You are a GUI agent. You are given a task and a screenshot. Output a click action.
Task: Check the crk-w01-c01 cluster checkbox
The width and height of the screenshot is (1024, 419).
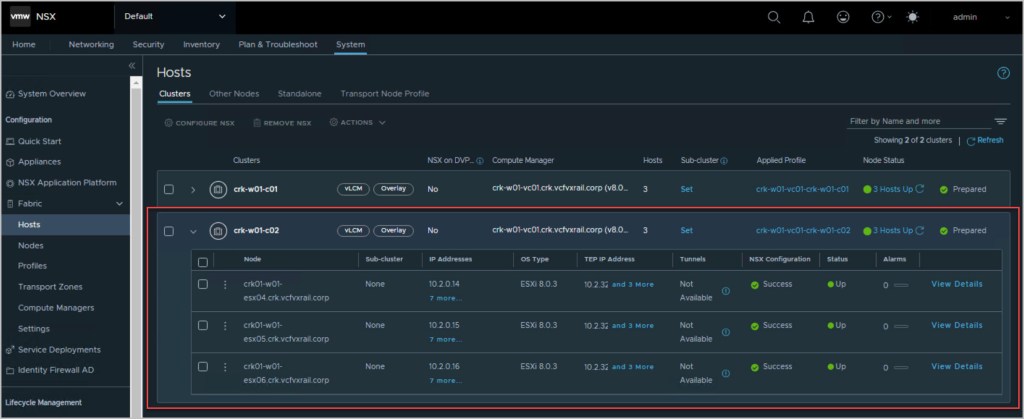tap(169, 189)
